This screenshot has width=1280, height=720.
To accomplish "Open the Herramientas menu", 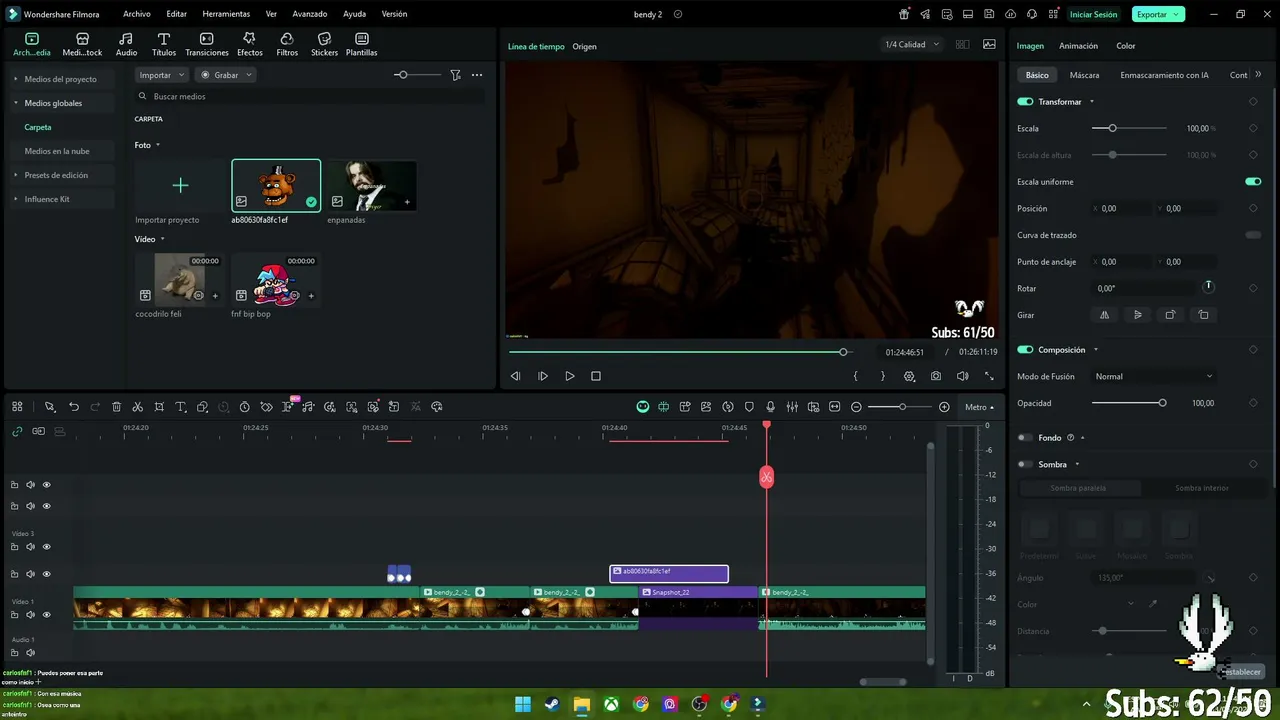I will (226, 14).
